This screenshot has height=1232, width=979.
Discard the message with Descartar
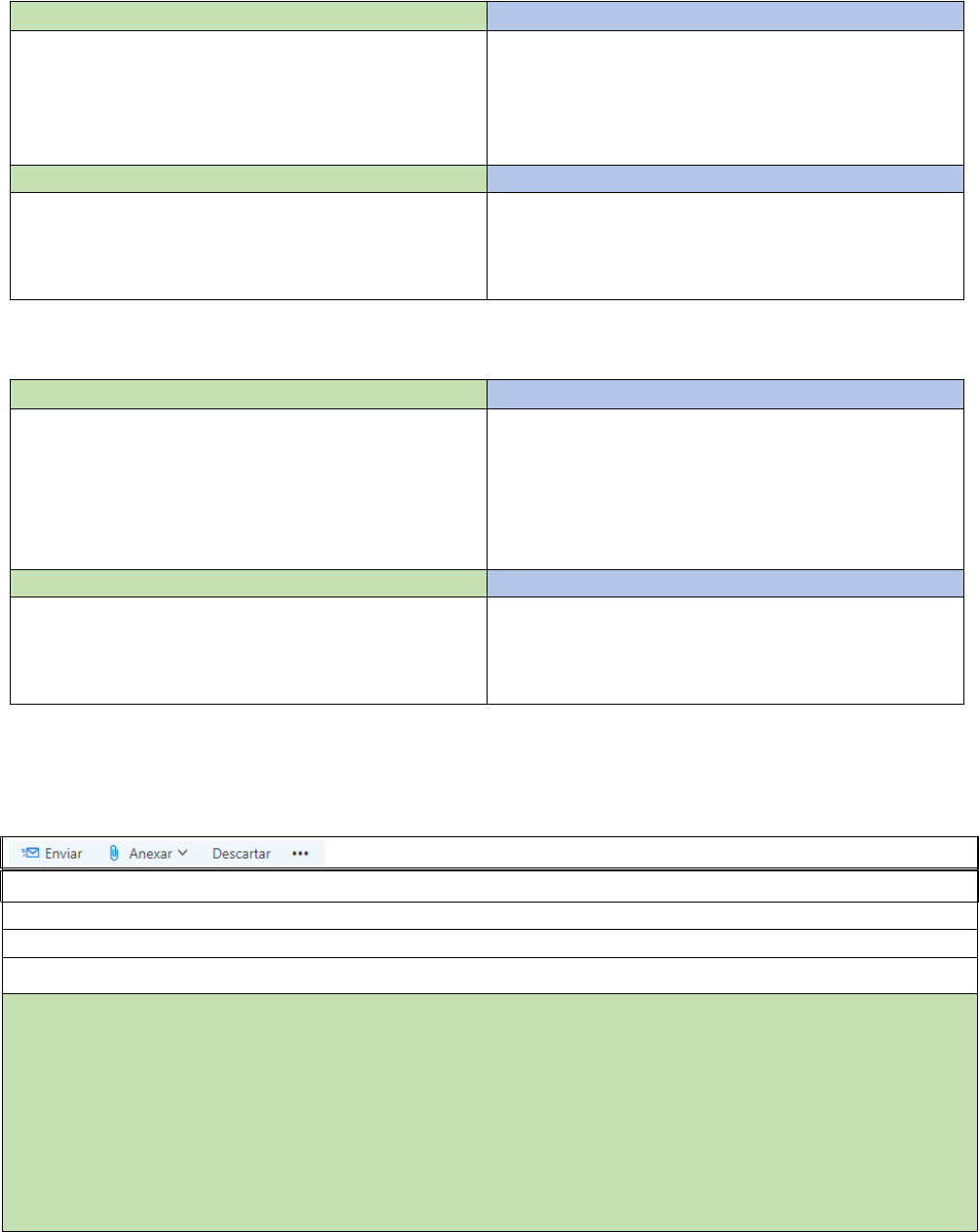click(242, 854)
